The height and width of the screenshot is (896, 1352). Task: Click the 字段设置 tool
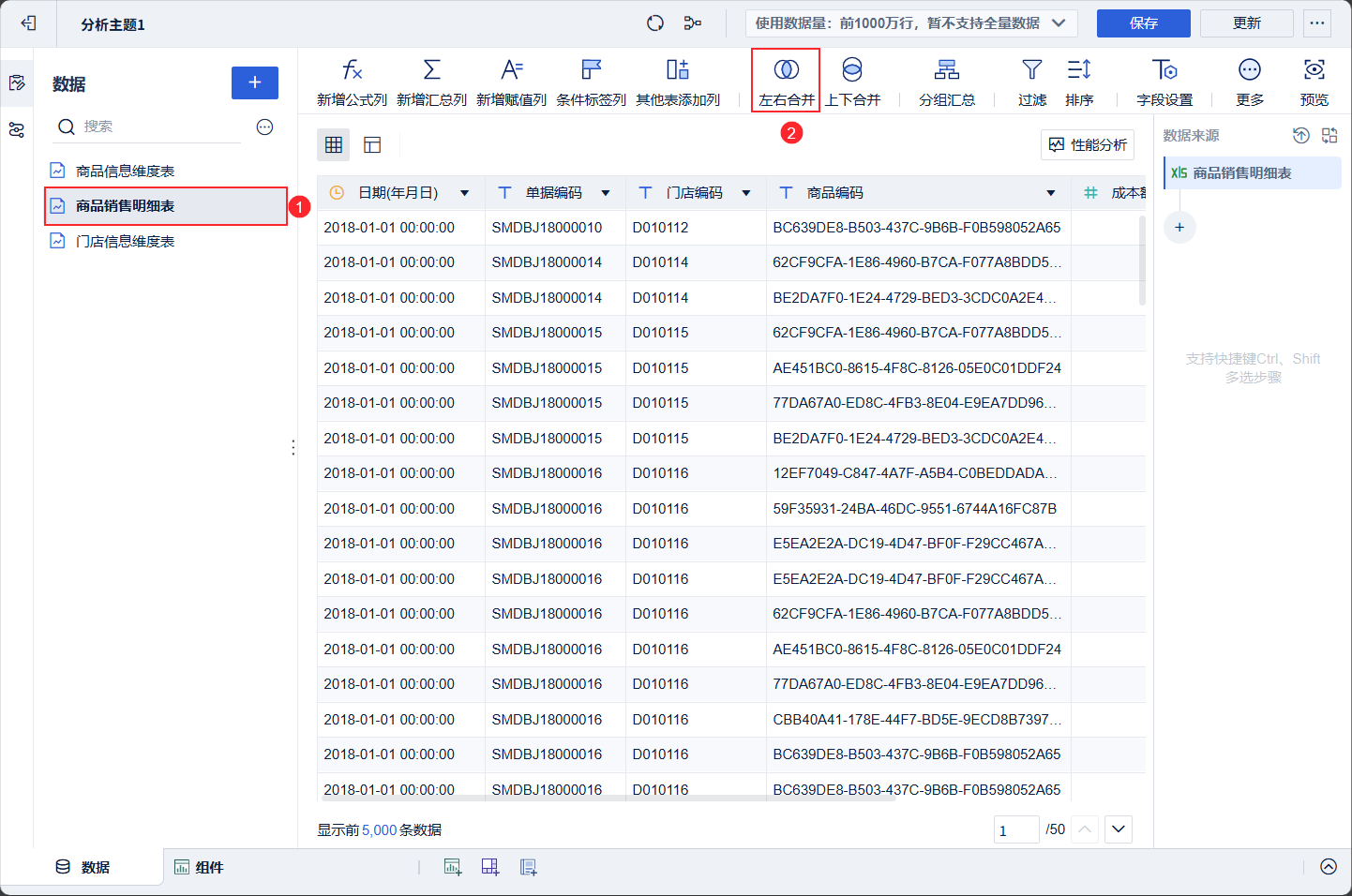point(1164,82)
